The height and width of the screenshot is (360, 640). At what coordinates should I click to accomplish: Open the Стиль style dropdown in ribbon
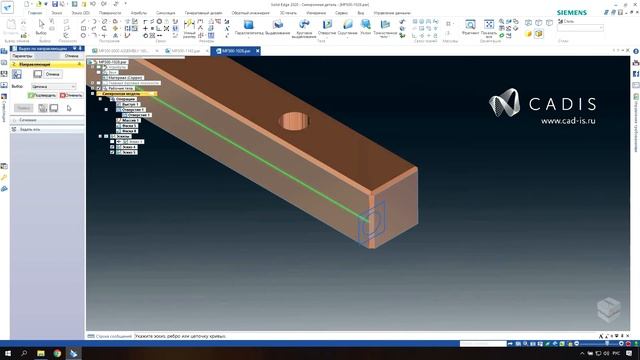tap(580, 28)
